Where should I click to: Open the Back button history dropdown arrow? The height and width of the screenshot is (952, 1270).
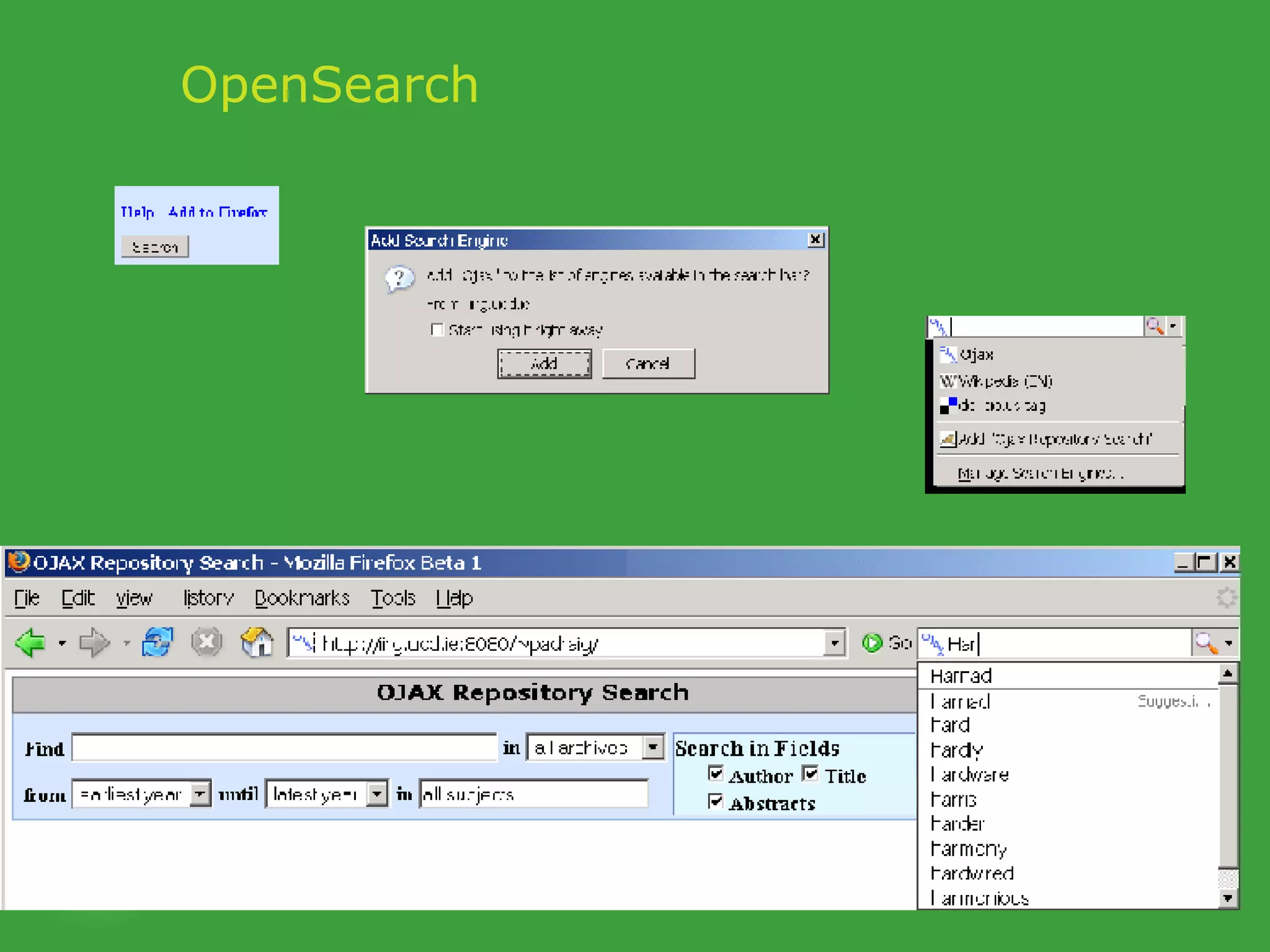pyautogui.click(x=62, y=643)
